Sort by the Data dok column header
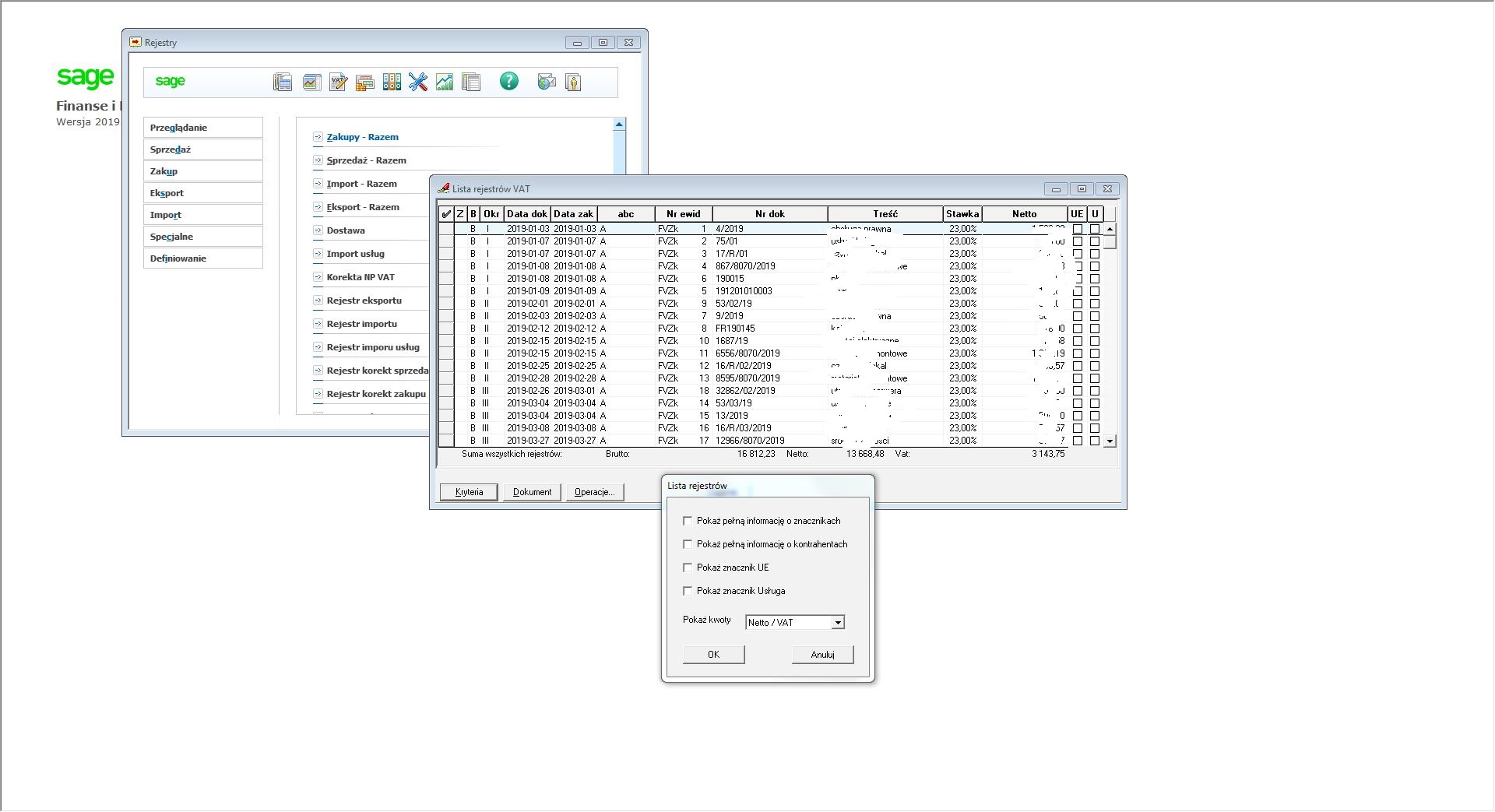The width and height of the screenshot is (1495, 812). point(527,214)
